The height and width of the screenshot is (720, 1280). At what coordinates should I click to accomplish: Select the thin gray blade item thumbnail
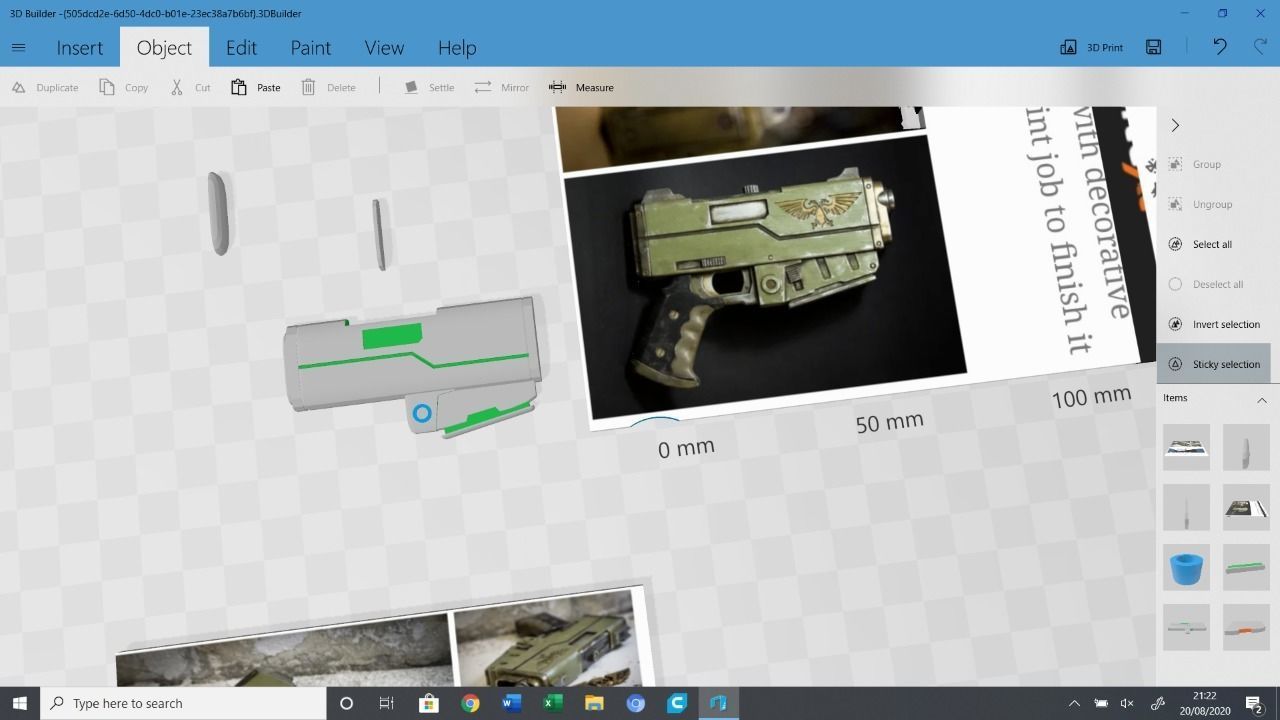click(x=1186, y=508)
